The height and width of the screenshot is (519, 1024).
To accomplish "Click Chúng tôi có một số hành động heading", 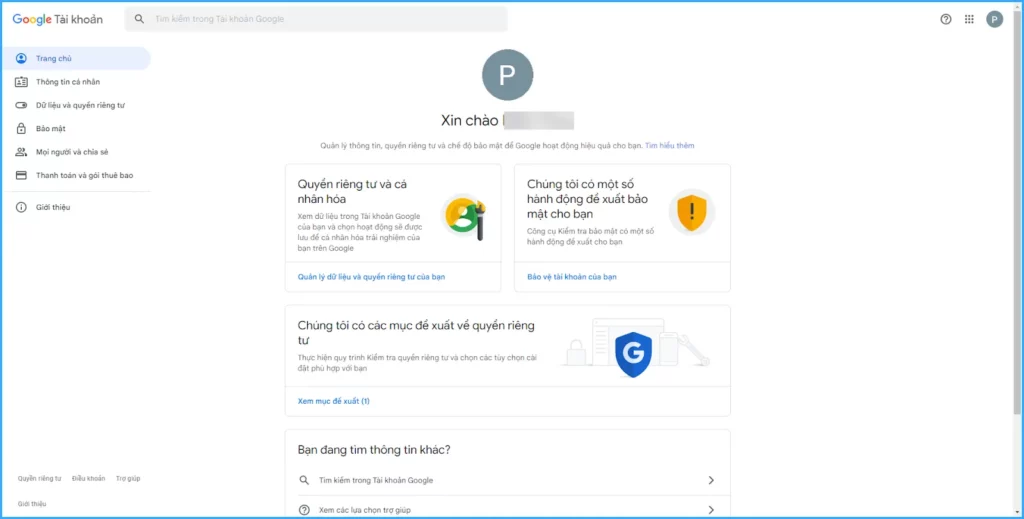I will point(587,198).
